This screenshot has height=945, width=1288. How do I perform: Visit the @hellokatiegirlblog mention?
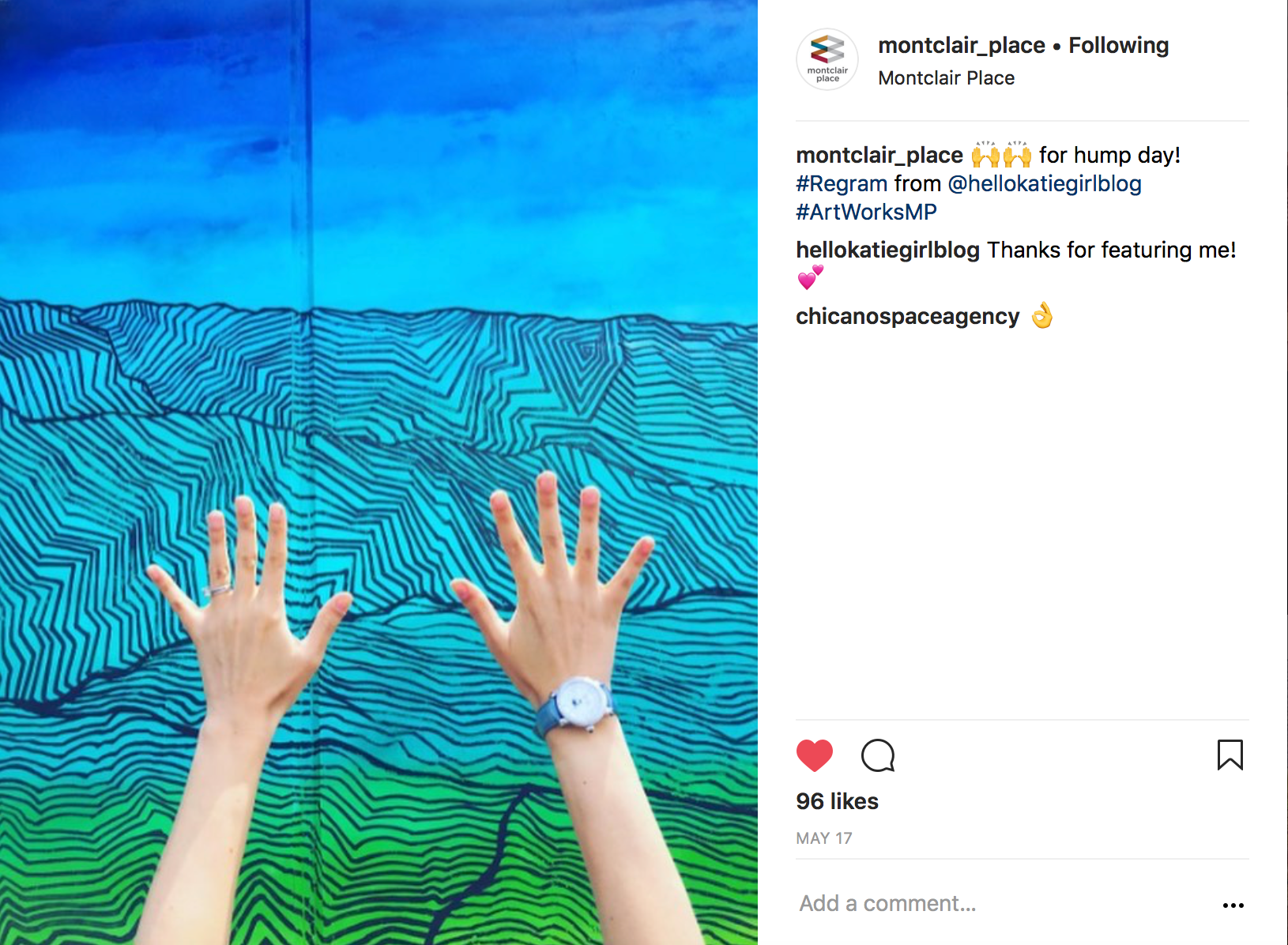1044,184
